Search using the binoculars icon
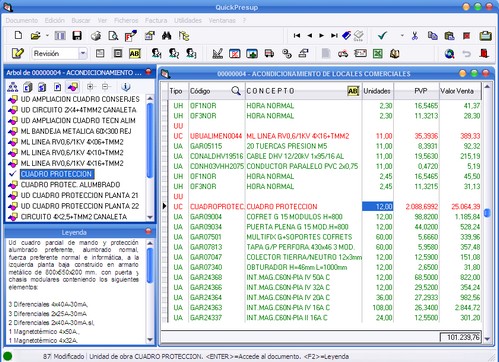499x362 pixels. [x=166, y=35]
